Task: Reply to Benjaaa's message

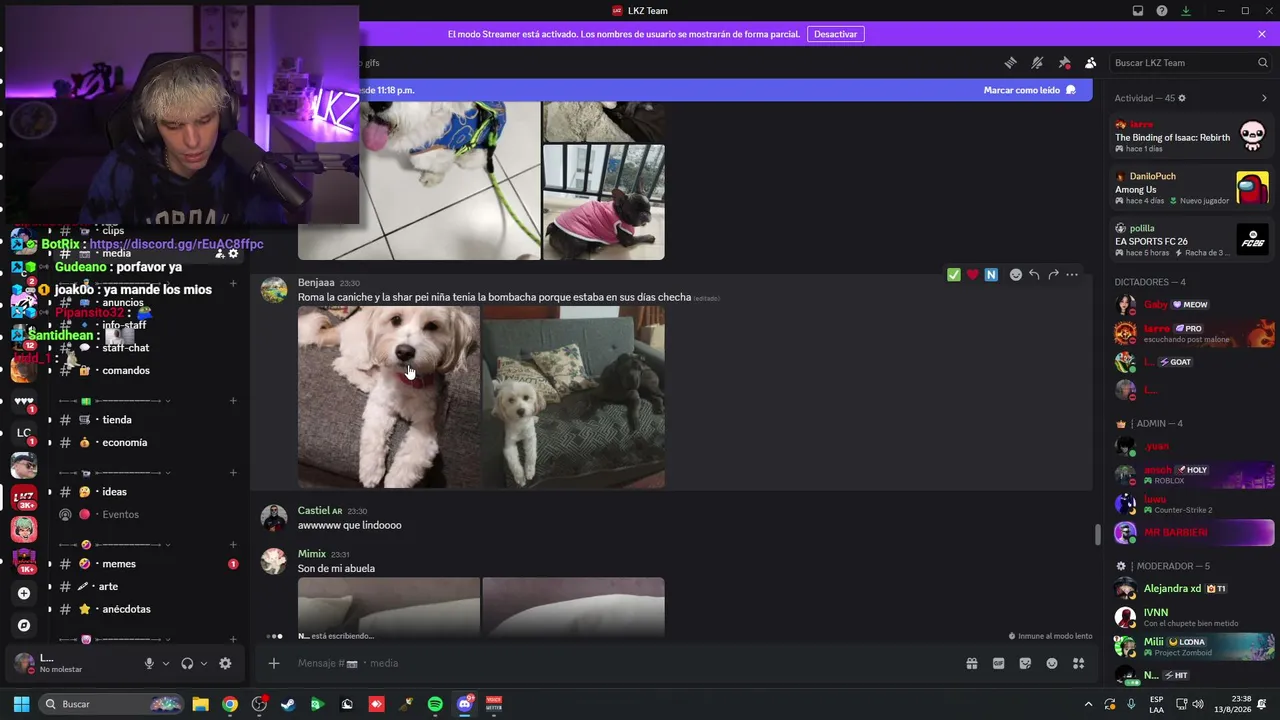Action: point(1035,275)
